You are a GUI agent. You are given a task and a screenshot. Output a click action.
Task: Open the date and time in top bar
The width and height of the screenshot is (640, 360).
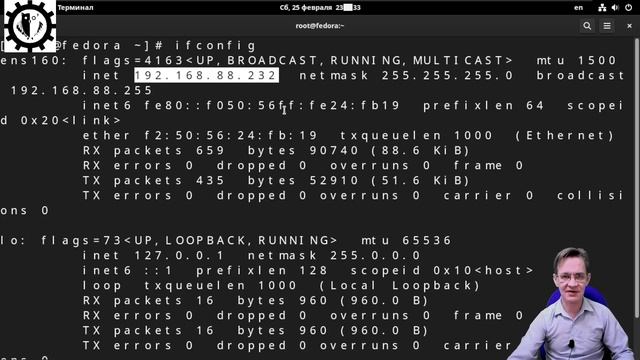[x=320, y=7]
